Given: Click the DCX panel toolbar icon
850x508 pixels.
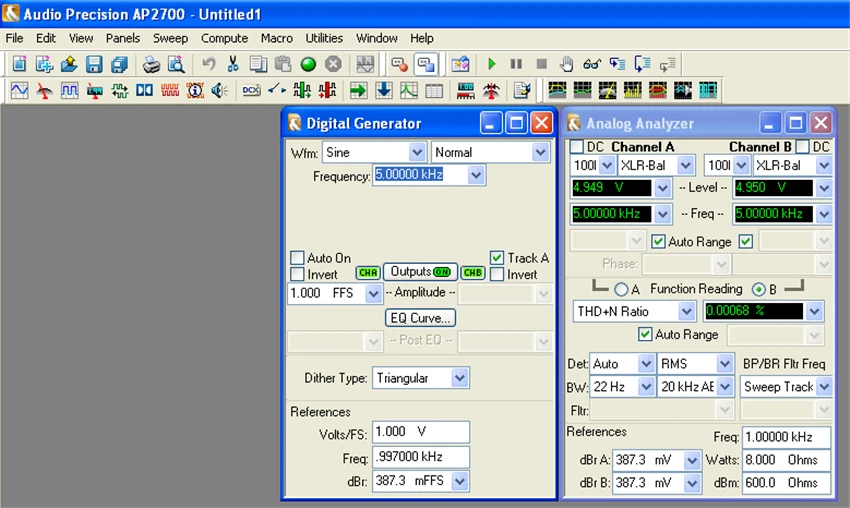Looking at the screenshot, I should coord(250,91).
